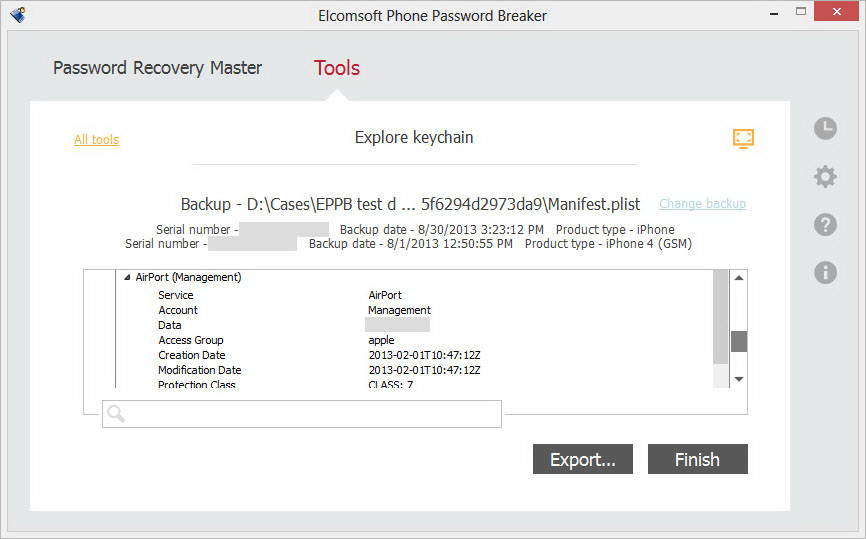Click the application logo in title bar
Image resolution: width=866 pixels, height=539 pixels.
(x=18, y=14)
